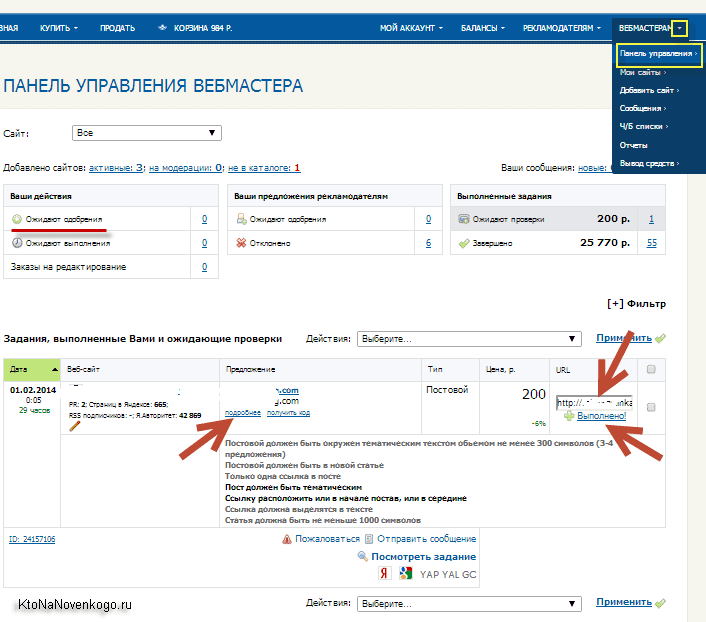Viewport: 706px width, 622px height.
Task: Open the на модерации: 0 link
Action: coord(185,168)
